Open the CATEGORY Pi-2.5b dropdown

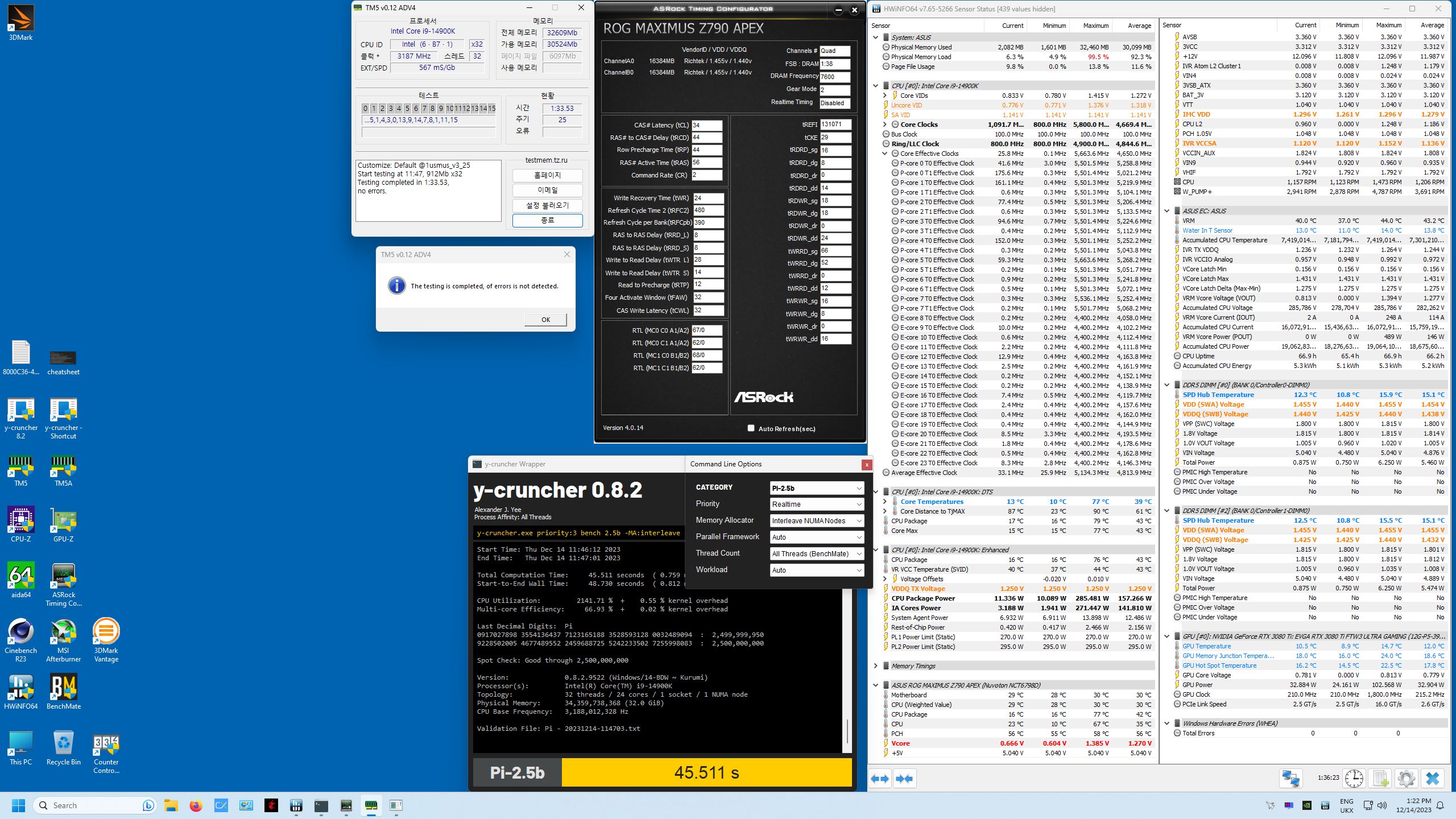click(x=817, y=488)
